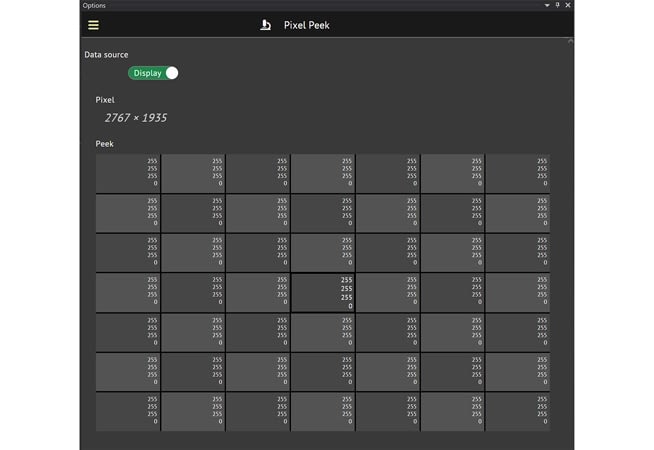Toggle the Display data source switch

(x=153, y=73)
